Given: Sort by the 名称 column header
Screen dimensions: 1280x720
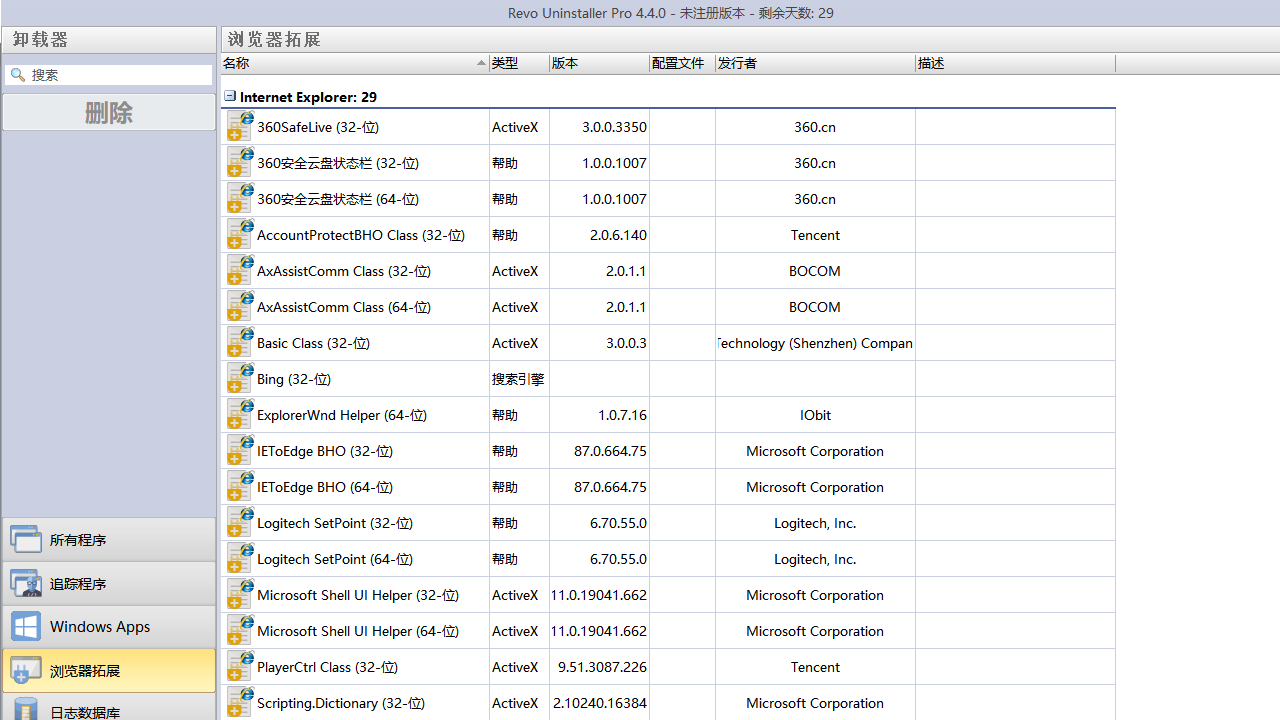Looking at the screenshot, I should (x=350, y=63).
